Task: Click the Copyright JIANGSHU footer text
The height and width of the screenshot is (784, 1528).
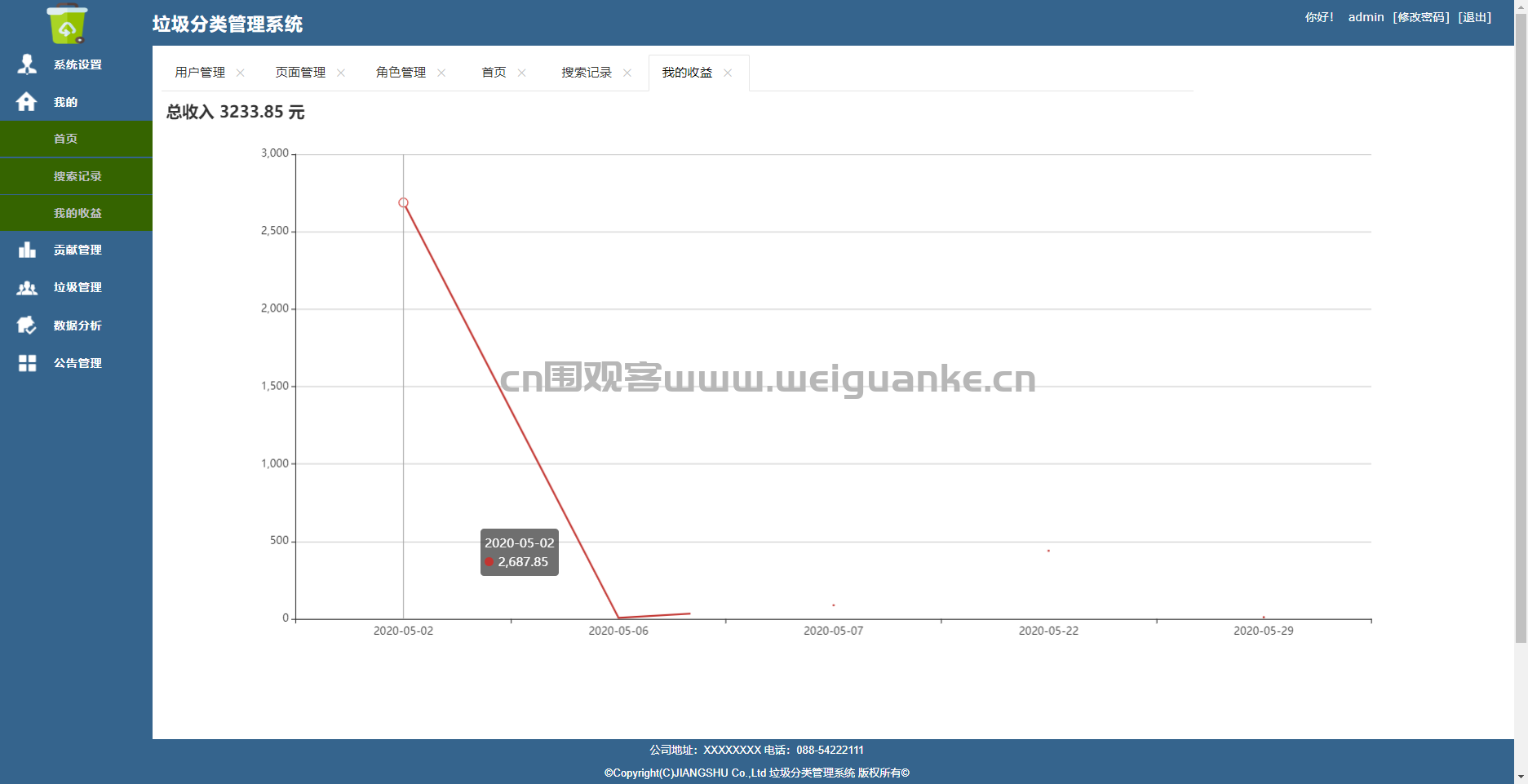Action: pos(756,773)
